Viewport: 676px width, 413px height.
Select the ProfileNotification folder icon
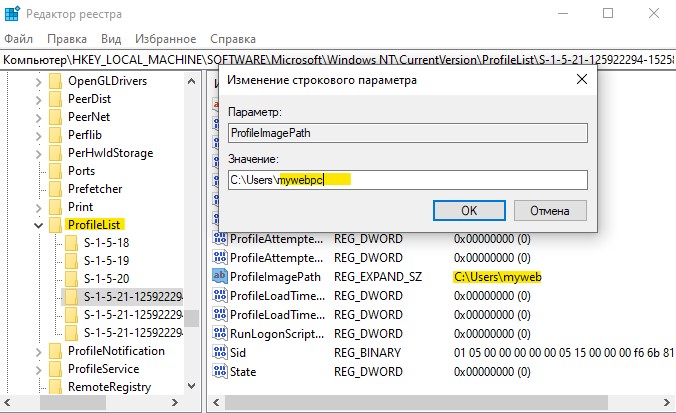coord(56,351)
